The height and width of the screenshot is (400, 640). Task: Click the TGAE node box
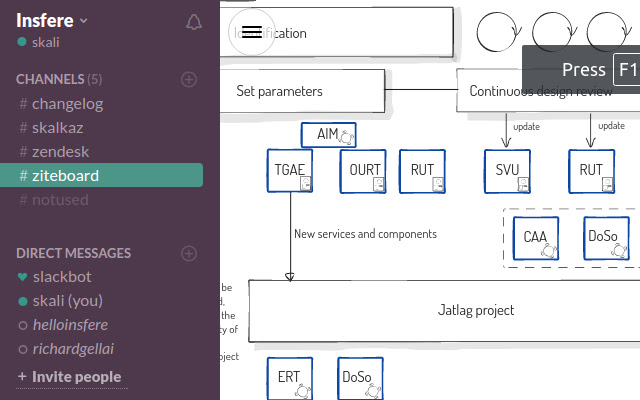coord(290,171)
